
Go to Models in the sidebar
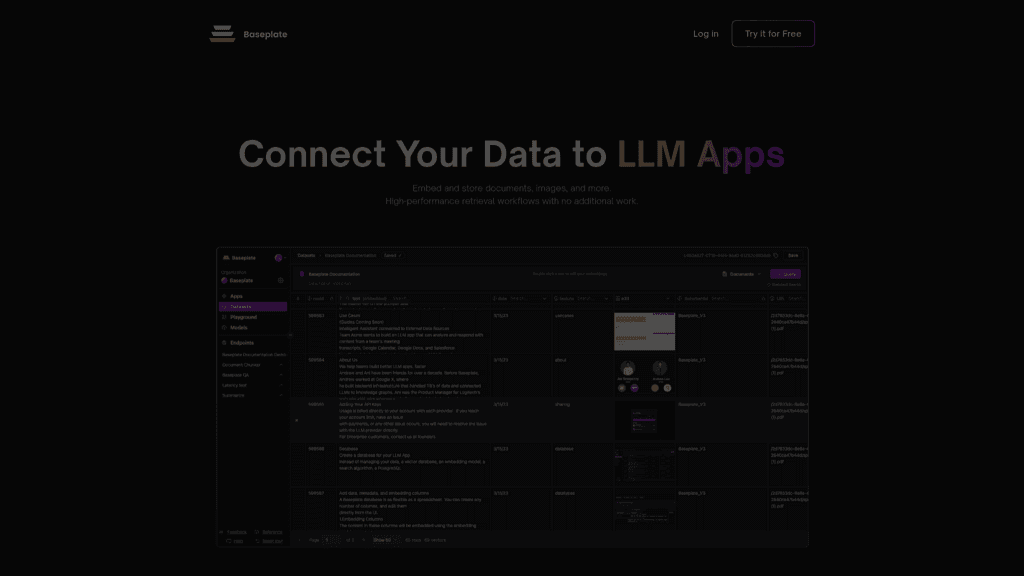click(238, 327)
